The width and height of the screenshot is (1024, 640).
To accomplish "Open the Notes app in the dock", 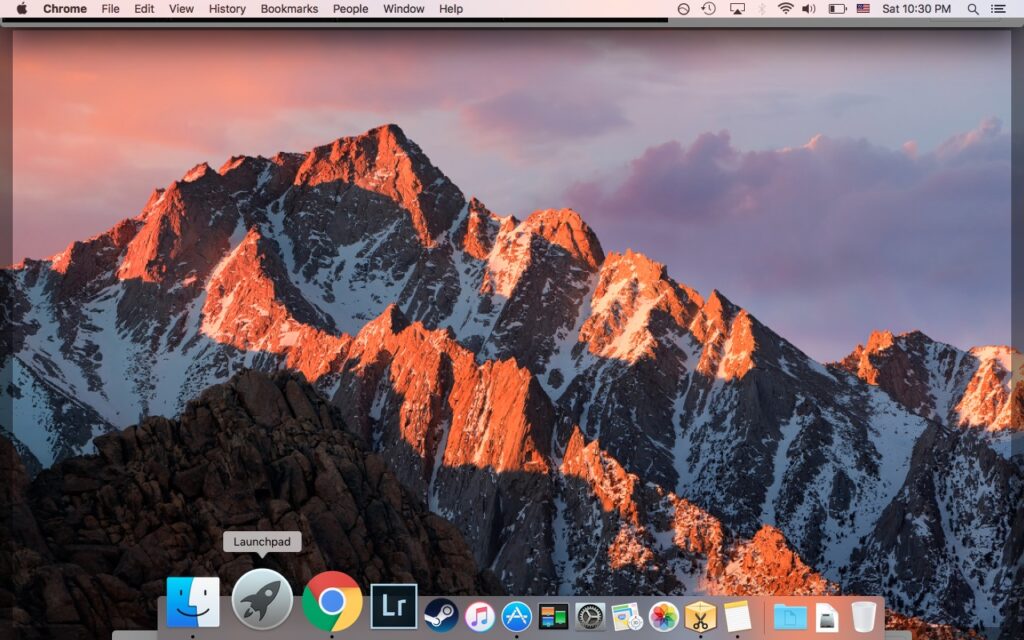I will [737, 616].
